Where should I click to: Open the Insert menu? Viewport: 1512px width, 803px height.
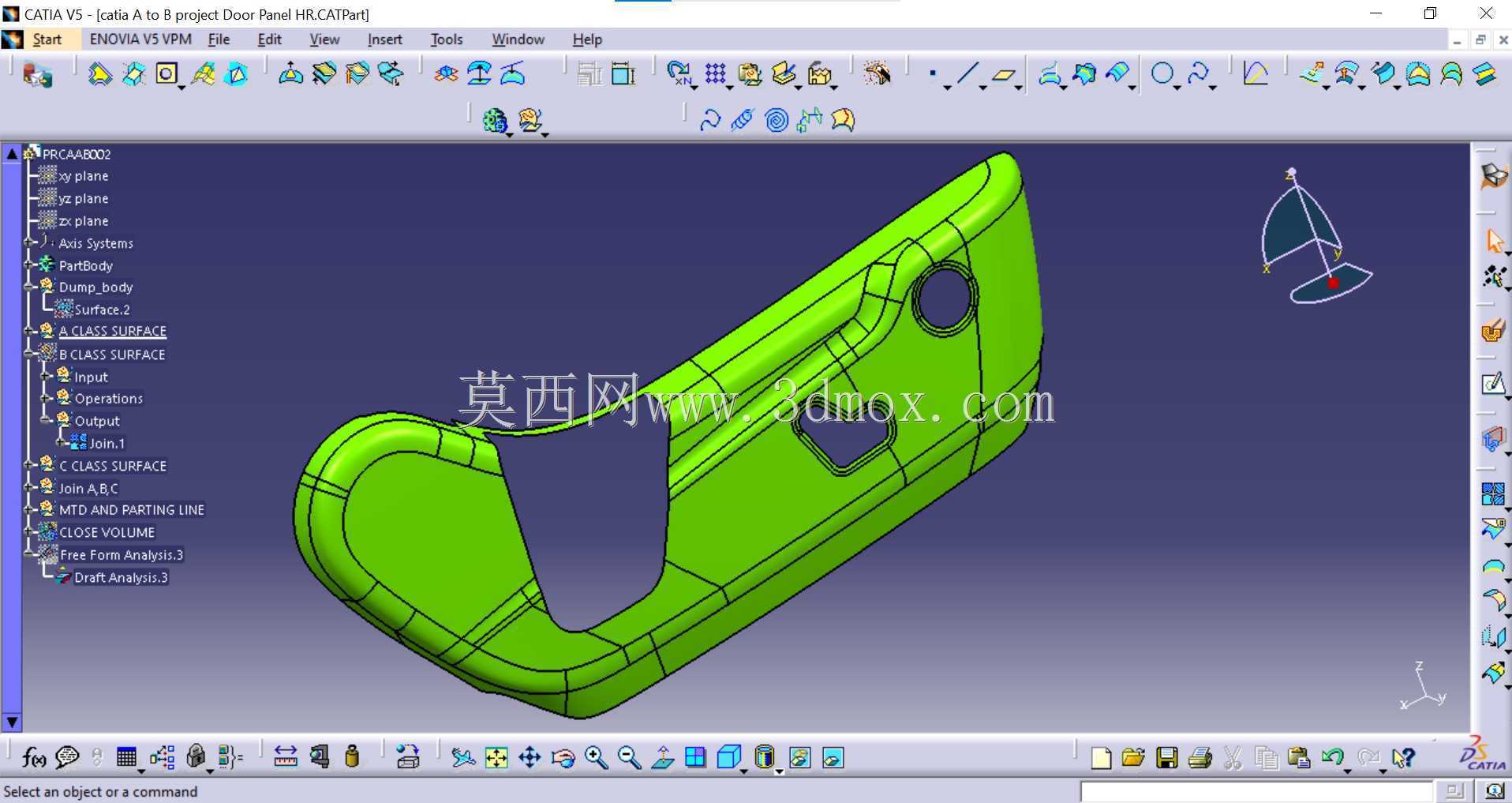[x=384, y=39]
